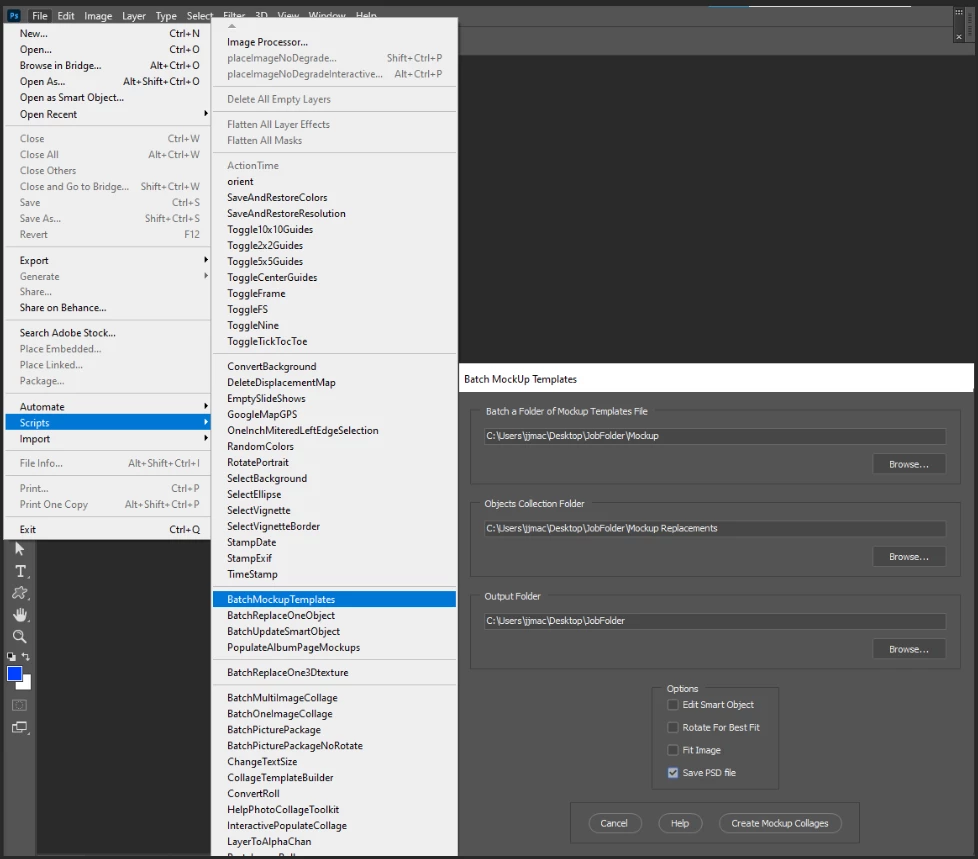
Task: Expand the Import submenu
Action: pos(107,439)
